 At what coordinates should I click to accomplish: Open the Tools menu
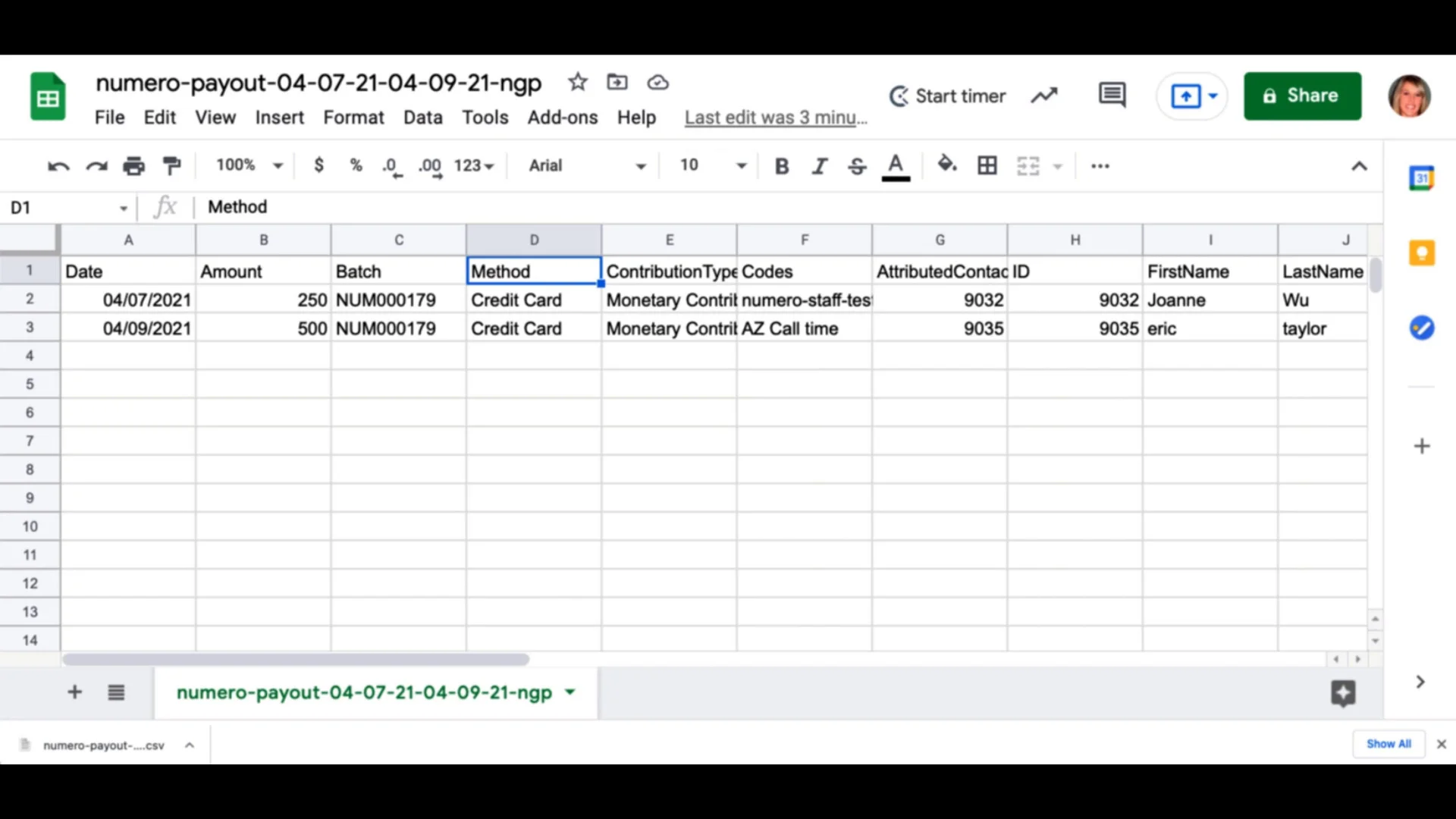coord(485,118)
